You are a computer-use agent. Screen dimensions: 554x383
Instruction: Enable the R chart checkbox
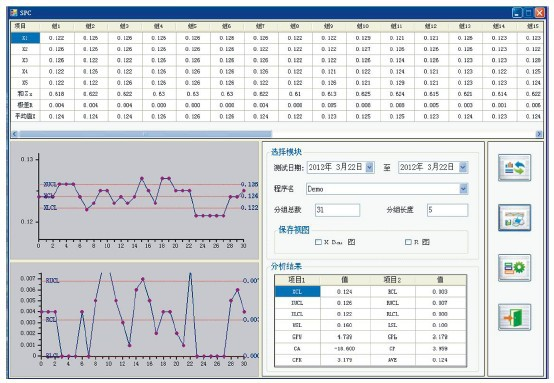(408, 242)
